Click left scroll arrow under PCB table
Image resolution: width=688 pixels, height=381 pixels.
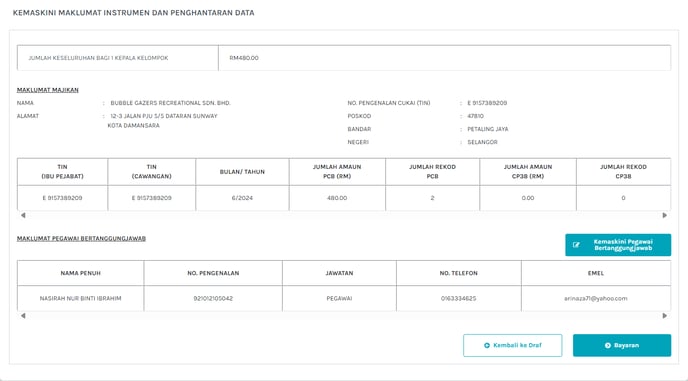click(x=23, y=215)
